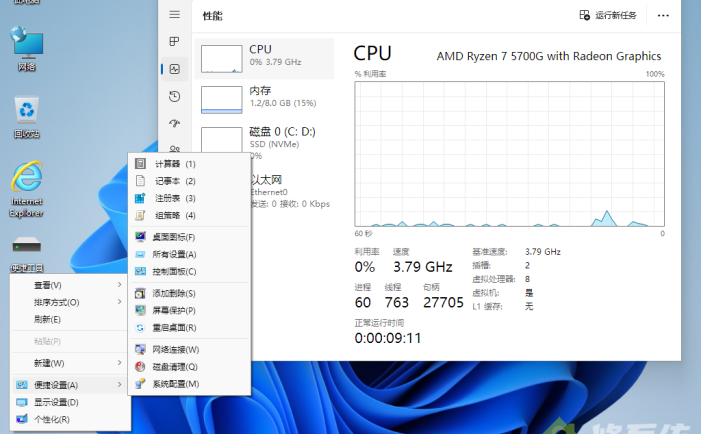Viewport: 701px width, 434px height.
Task: Click the network connections icon
Action: [x=140, y=349]
